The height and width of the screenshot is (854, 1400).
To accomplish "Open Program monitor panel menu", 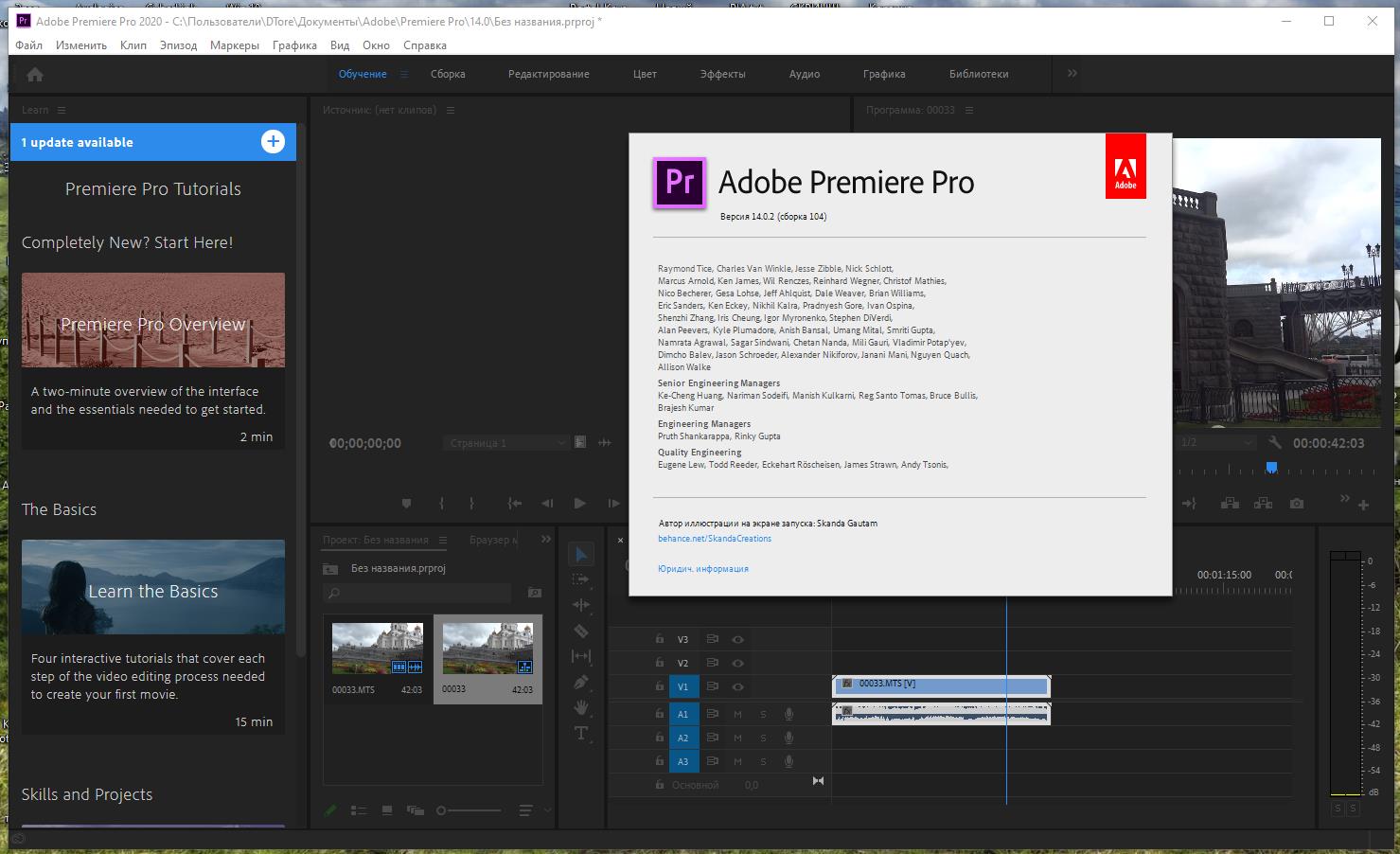I will [x=969, y=110].
